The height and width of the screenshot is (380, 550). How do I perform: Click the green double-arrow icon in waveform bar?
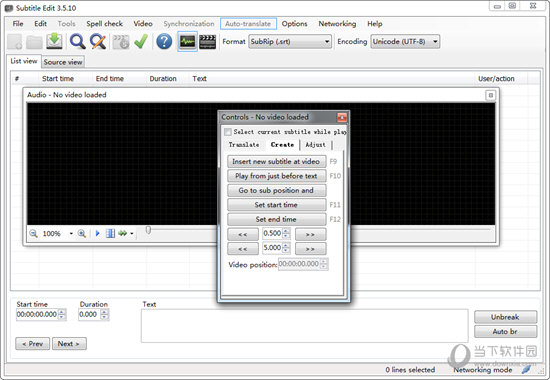122,233
